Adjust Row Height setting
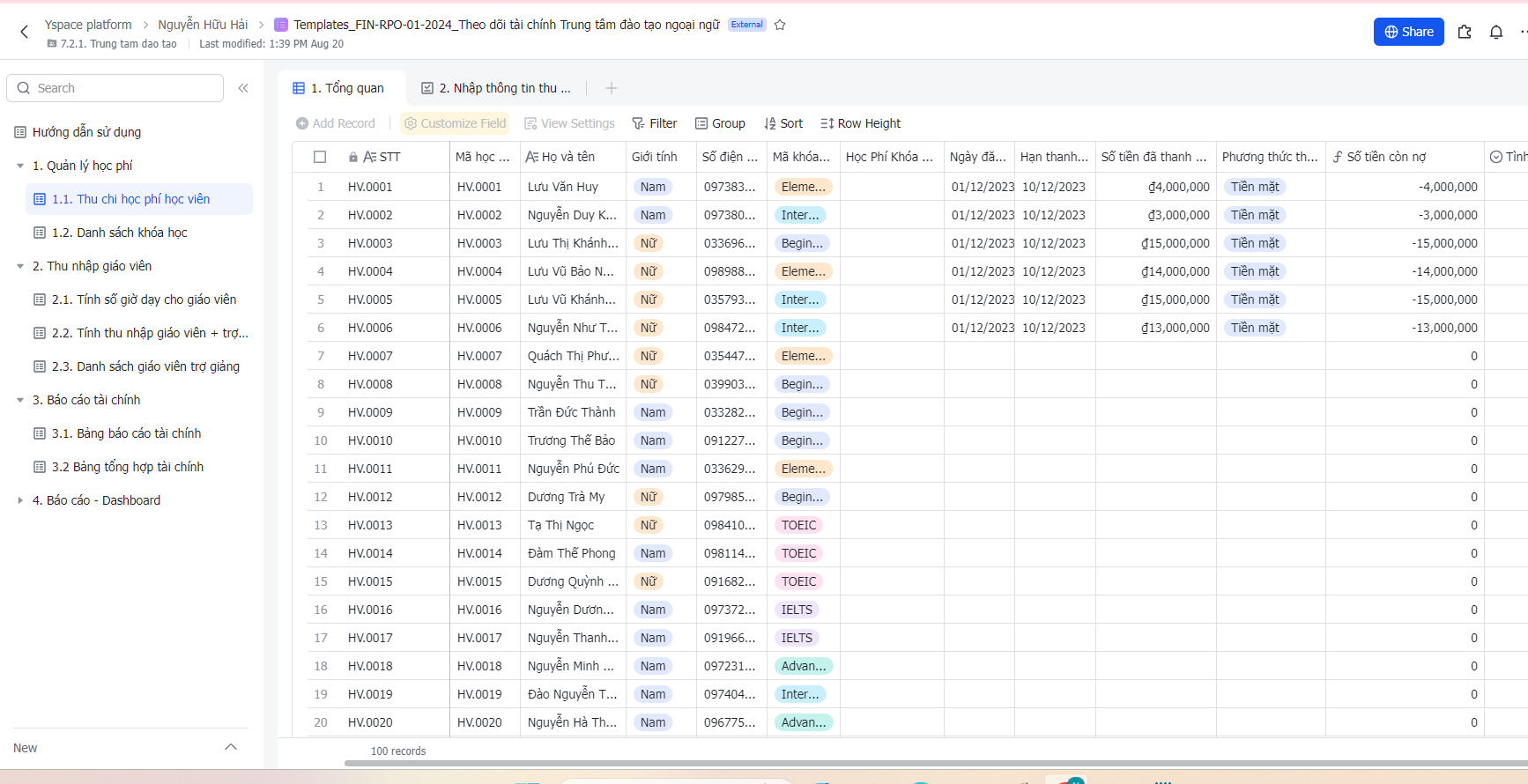 [x=860, y=123]
